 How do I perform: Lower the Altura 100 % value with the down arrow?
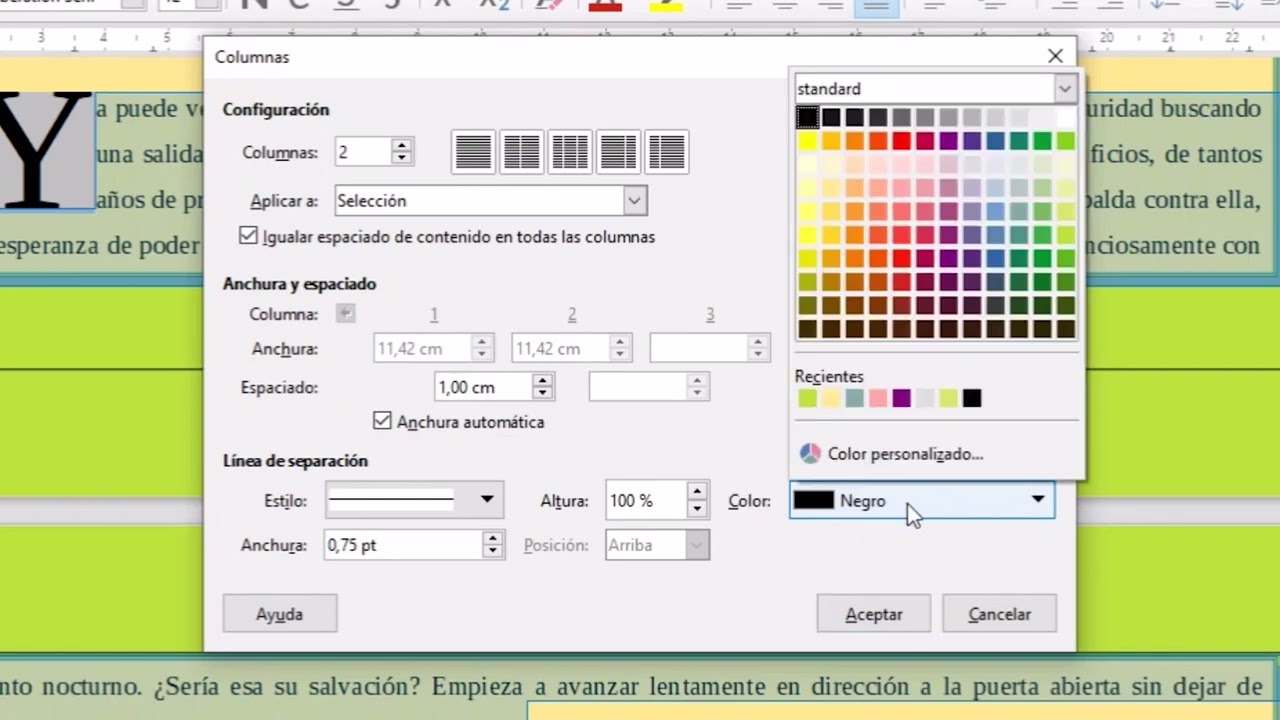click(x=698, y=509)
